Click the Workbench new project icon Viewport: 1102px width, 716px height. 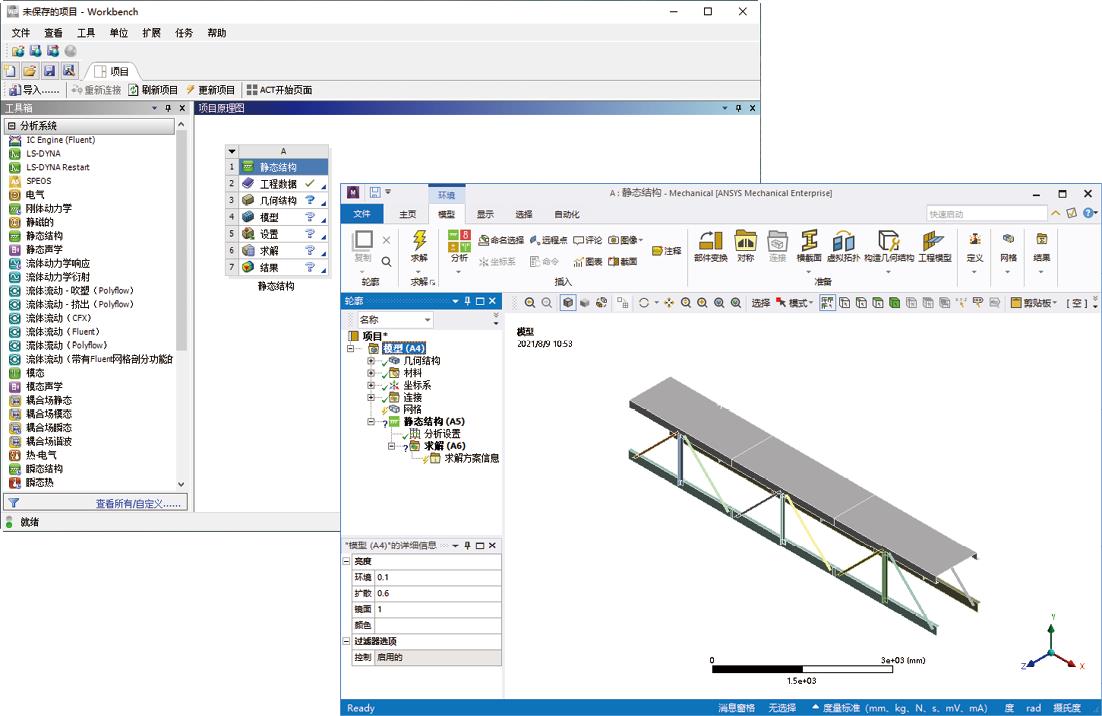coord(10,71)
